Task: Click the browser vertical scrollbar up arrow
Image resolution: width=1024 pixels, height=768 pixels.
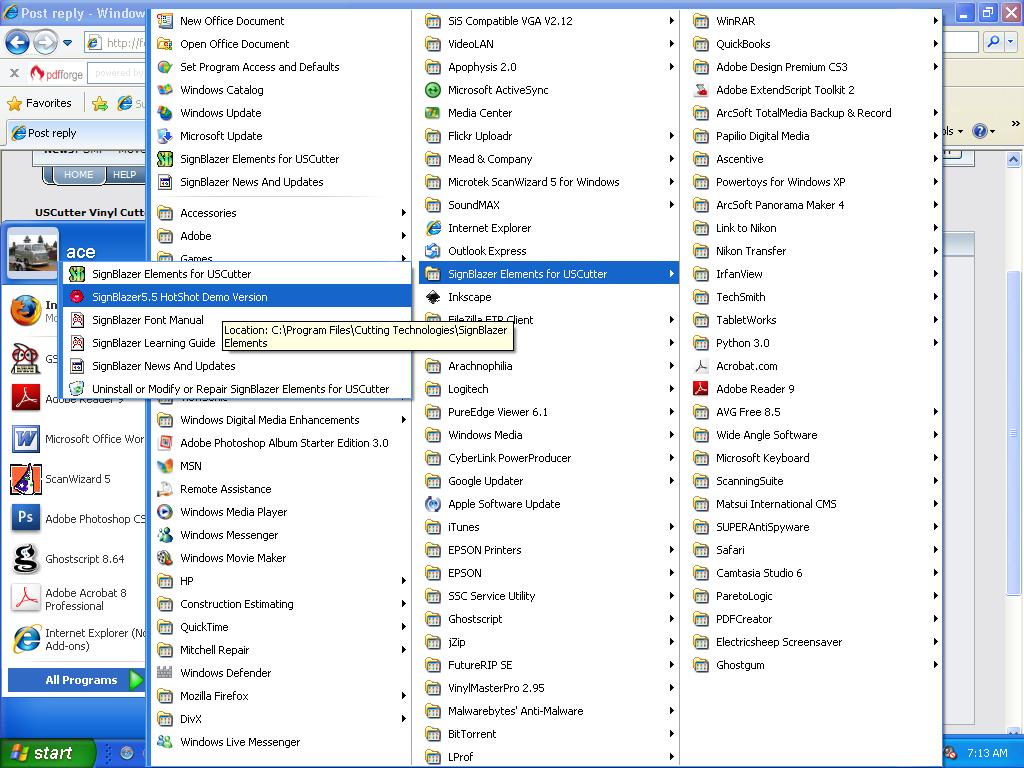Action: [1013, 159]
